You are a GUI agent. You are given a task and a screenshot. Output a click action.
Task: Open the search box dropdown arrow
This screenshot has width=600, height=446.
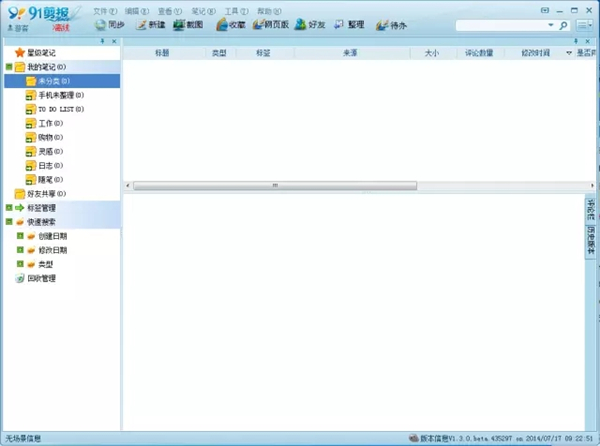click(x=564, y=25)
